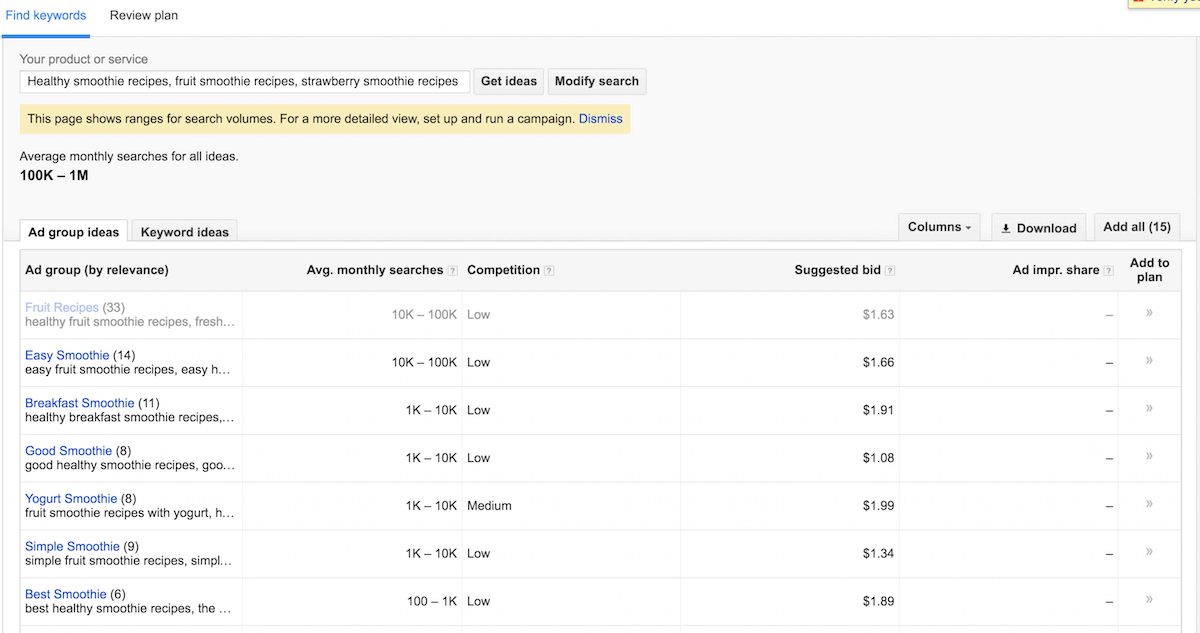Dismiss the search volumes notice
Image resolution: width=1200 pixels, height=633 pixels.
(x=600, y=118)
